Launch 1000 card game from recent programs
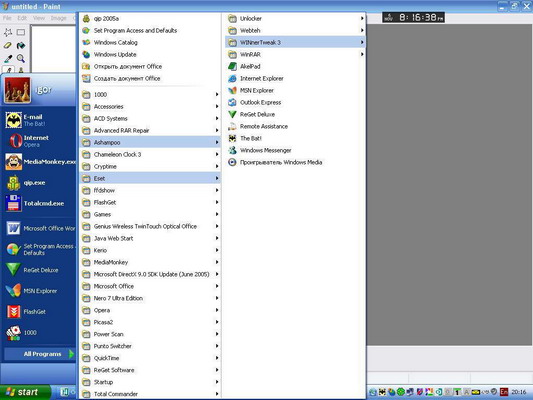Screen dimensions: 533x400 tap(39, 332)
